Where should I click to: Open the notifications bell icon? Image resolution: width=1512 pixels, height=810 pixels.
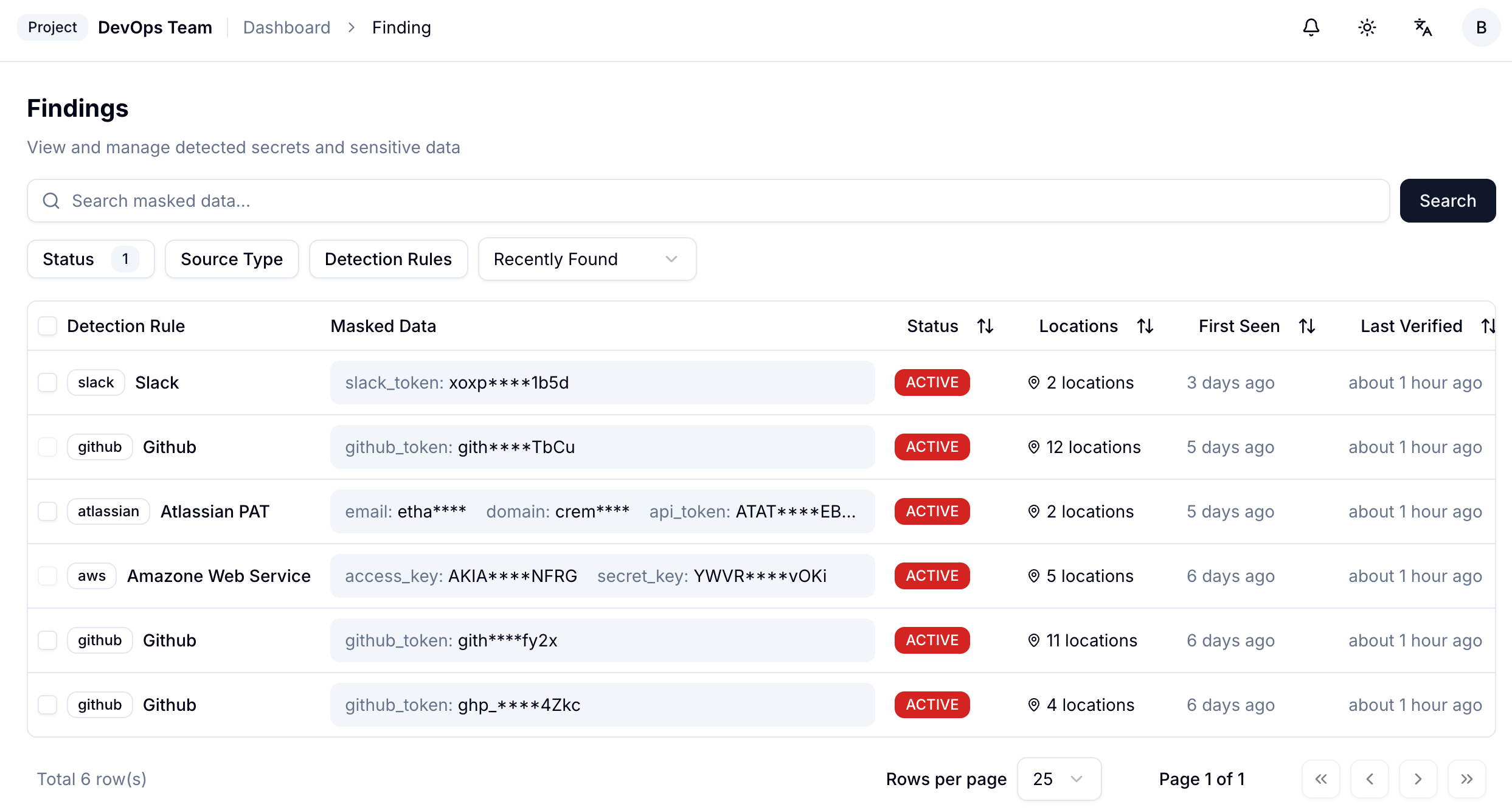pos(1311,27)
